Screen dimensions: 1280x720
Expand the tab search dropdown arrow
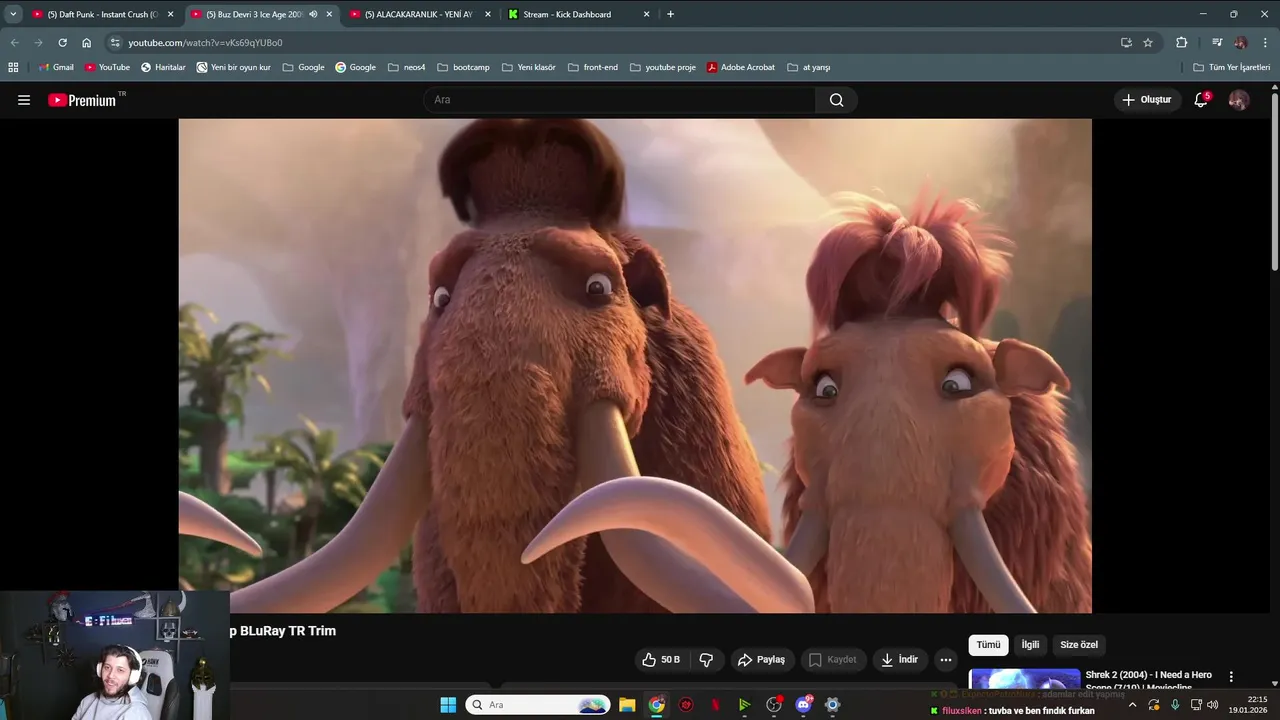pos(13,14)
